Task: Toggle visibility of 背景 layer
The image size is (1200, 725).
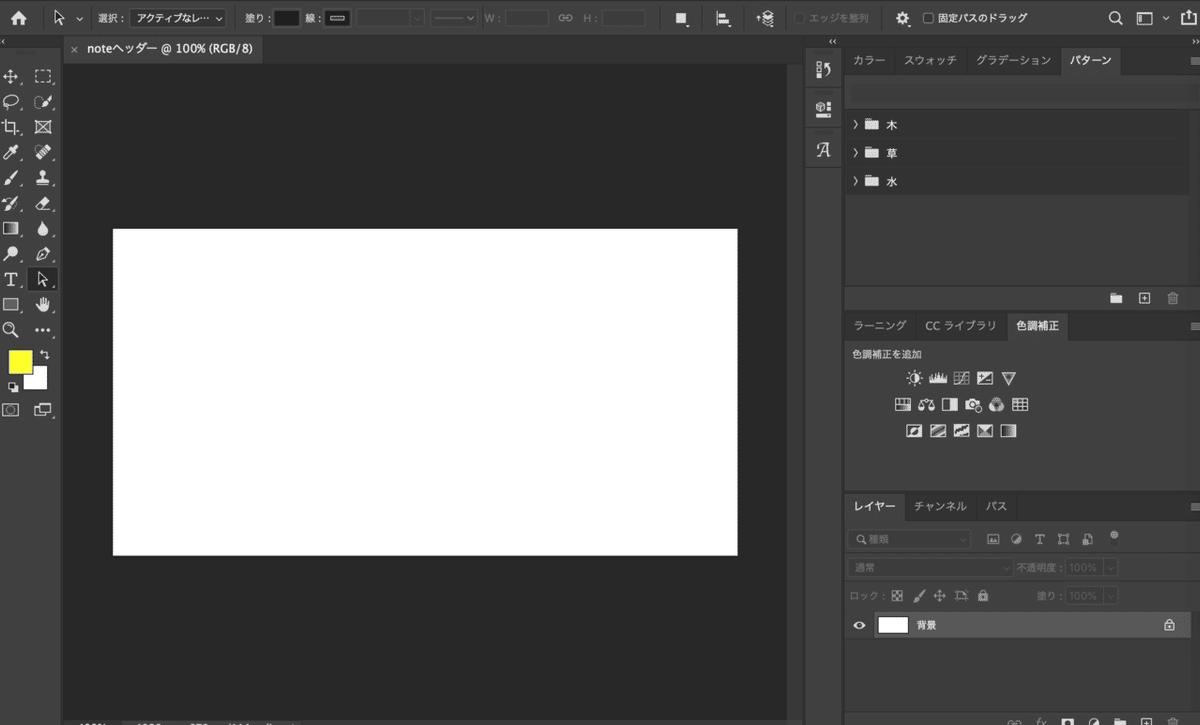Action: pyautogui.click(x=859, y=625)
